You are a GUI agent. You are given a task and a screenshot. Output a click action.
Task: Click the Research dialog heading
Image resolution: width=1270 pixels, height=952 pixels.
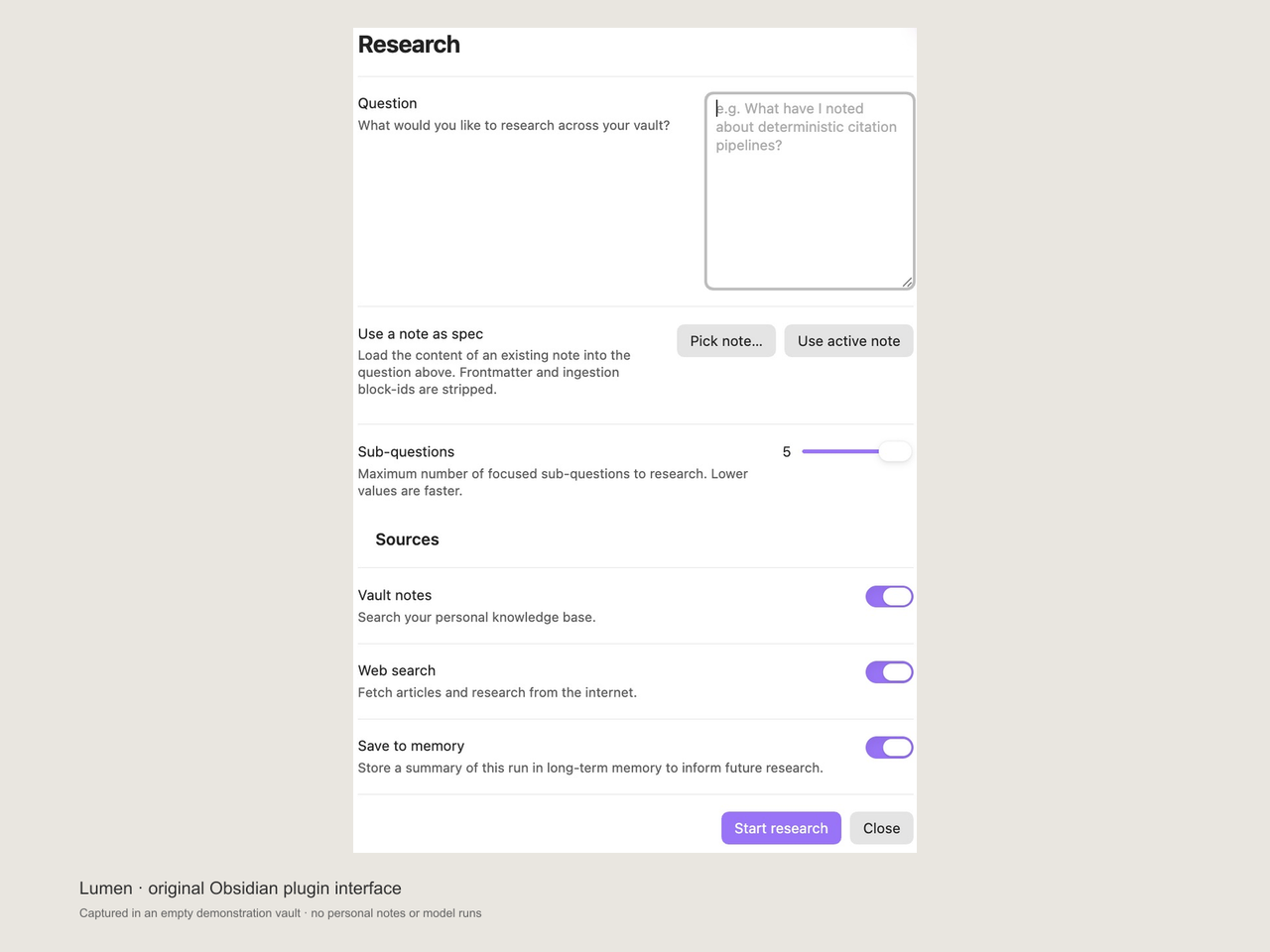(x=409, y=45)
